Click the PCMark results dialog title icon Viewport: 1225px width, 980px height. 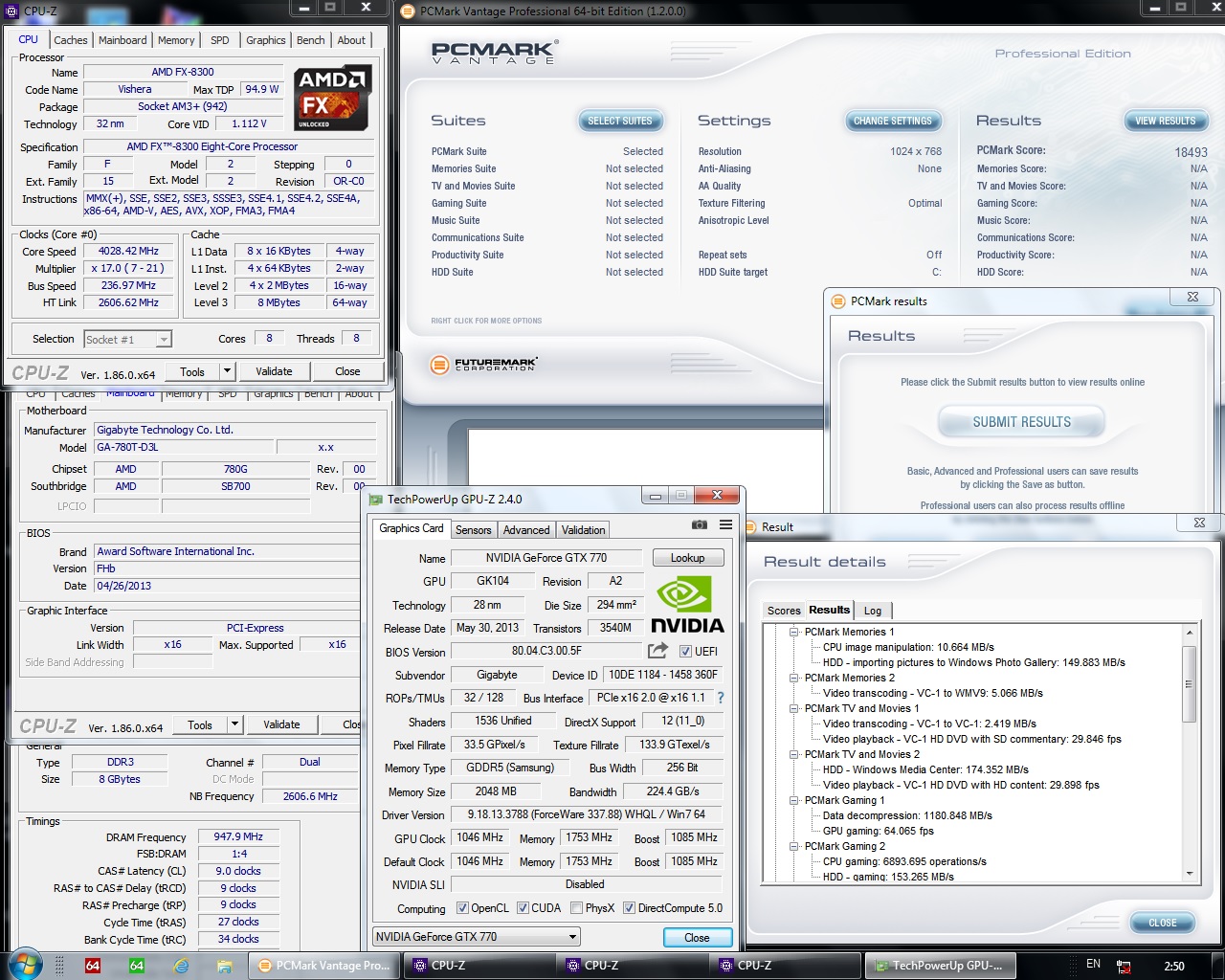[x=838, y=301]
